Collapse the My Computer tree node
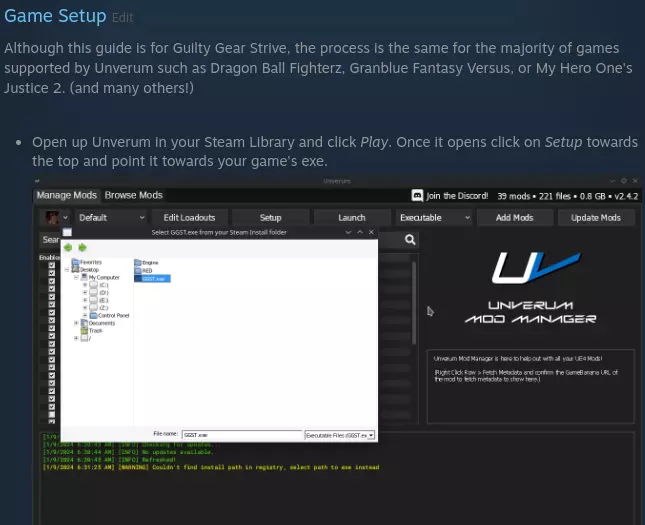The height and width of the screenshot is (525, 645). pyautogui.click(x=76, y=277)
